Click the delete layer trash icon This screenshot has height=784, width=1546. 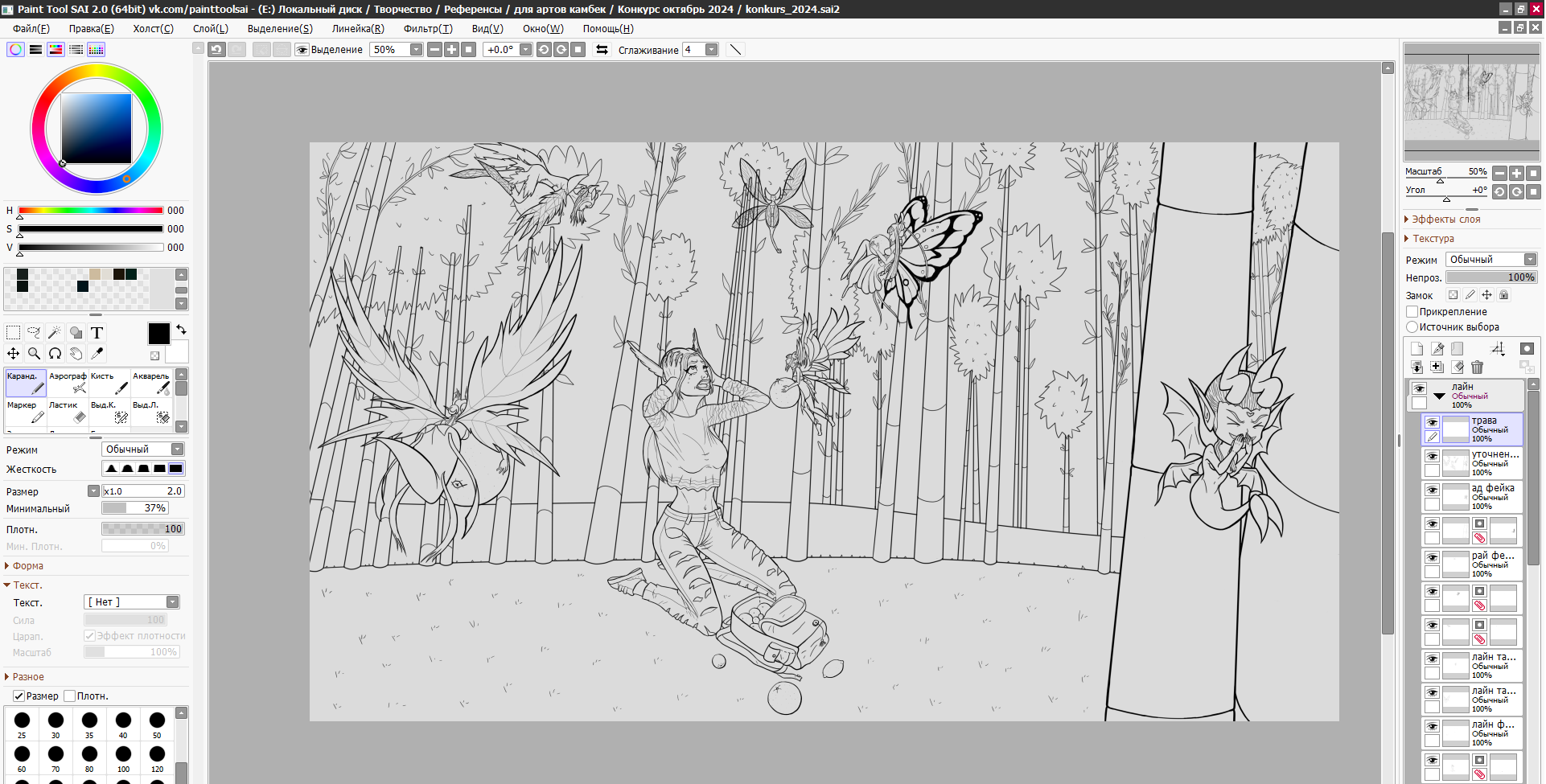click(1477, 367)
